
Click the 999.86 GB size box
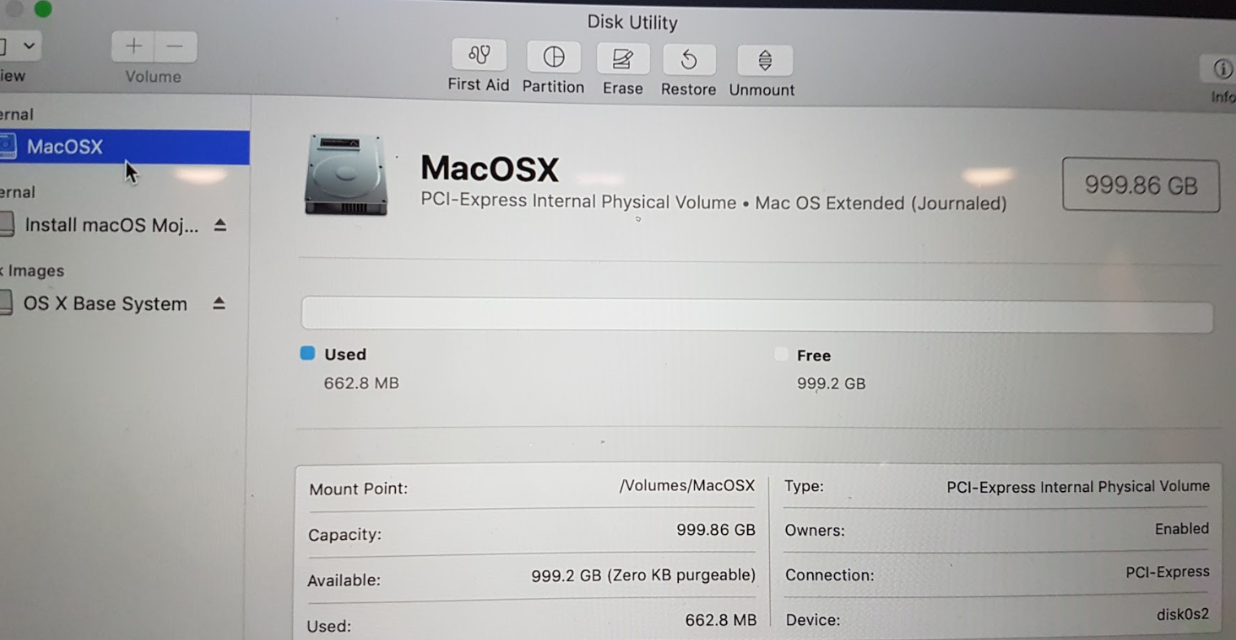[1141, 185]
